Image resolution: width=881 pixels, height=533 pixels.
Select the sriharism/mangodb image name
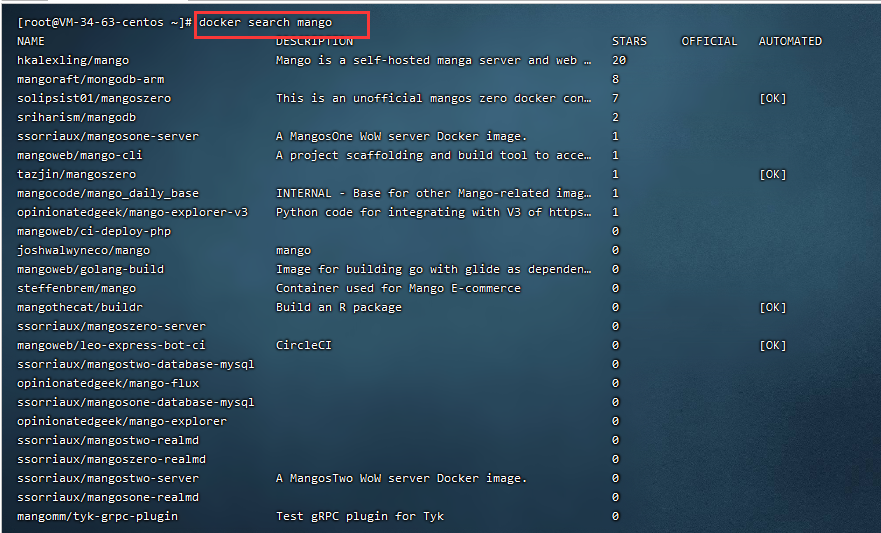pyautogui.click(x=76, y=117)
